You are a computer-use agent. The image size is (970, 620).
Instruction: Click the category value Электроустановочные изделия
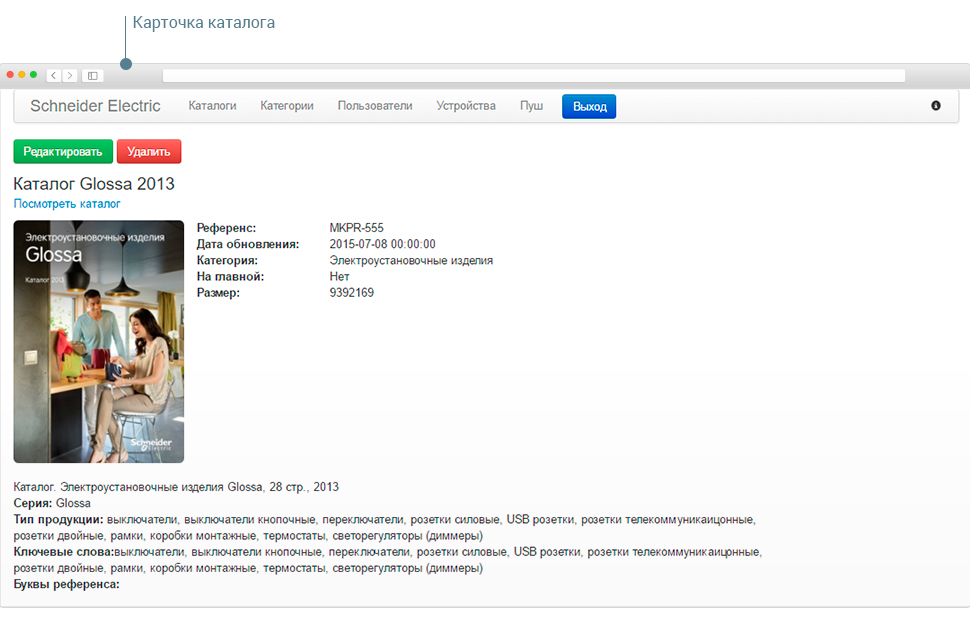click(411, 260)
